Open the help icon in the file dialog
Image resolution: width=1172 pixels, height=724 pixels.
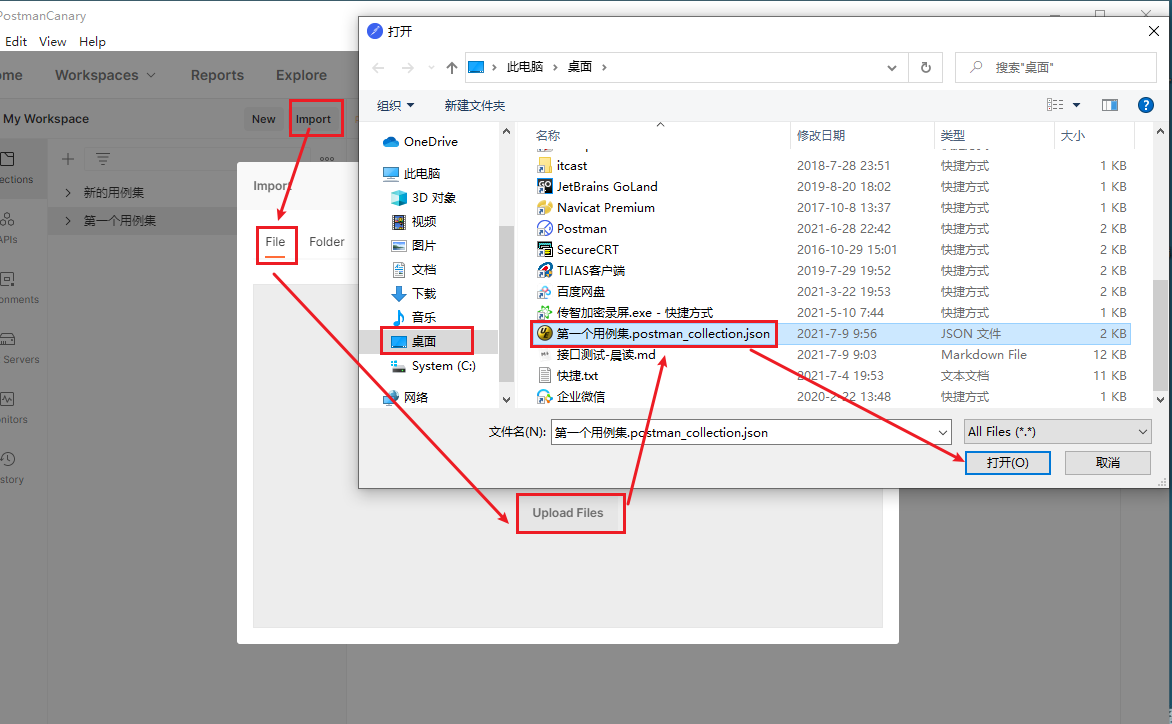[1145, 104]
